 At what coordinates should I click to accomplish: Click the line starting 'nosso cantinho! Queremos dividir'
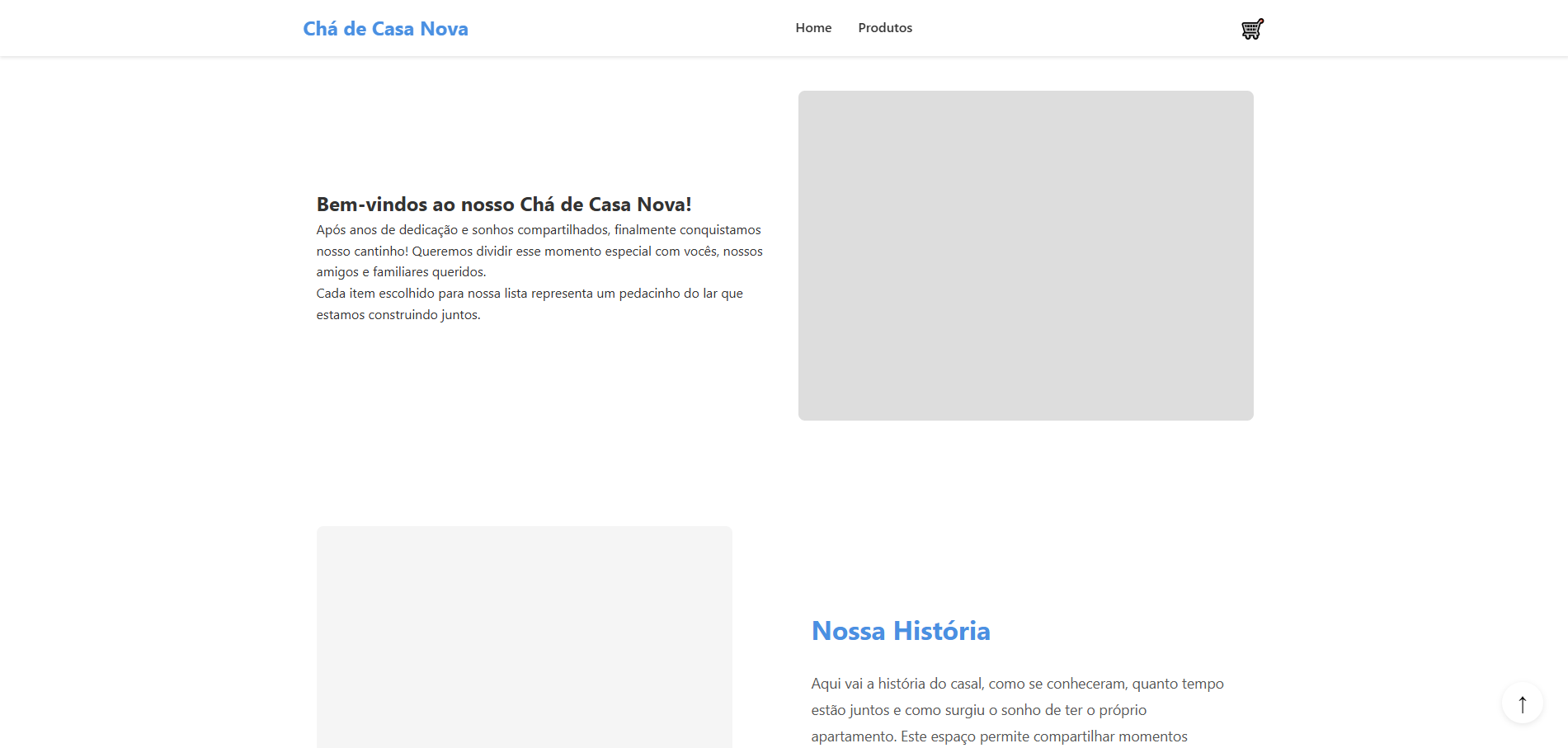[539, 252]
